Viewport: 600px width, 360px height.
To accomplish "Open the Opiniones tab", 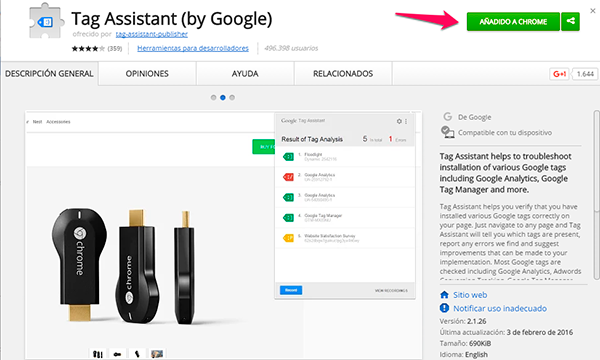I will (x=147, y=74).
